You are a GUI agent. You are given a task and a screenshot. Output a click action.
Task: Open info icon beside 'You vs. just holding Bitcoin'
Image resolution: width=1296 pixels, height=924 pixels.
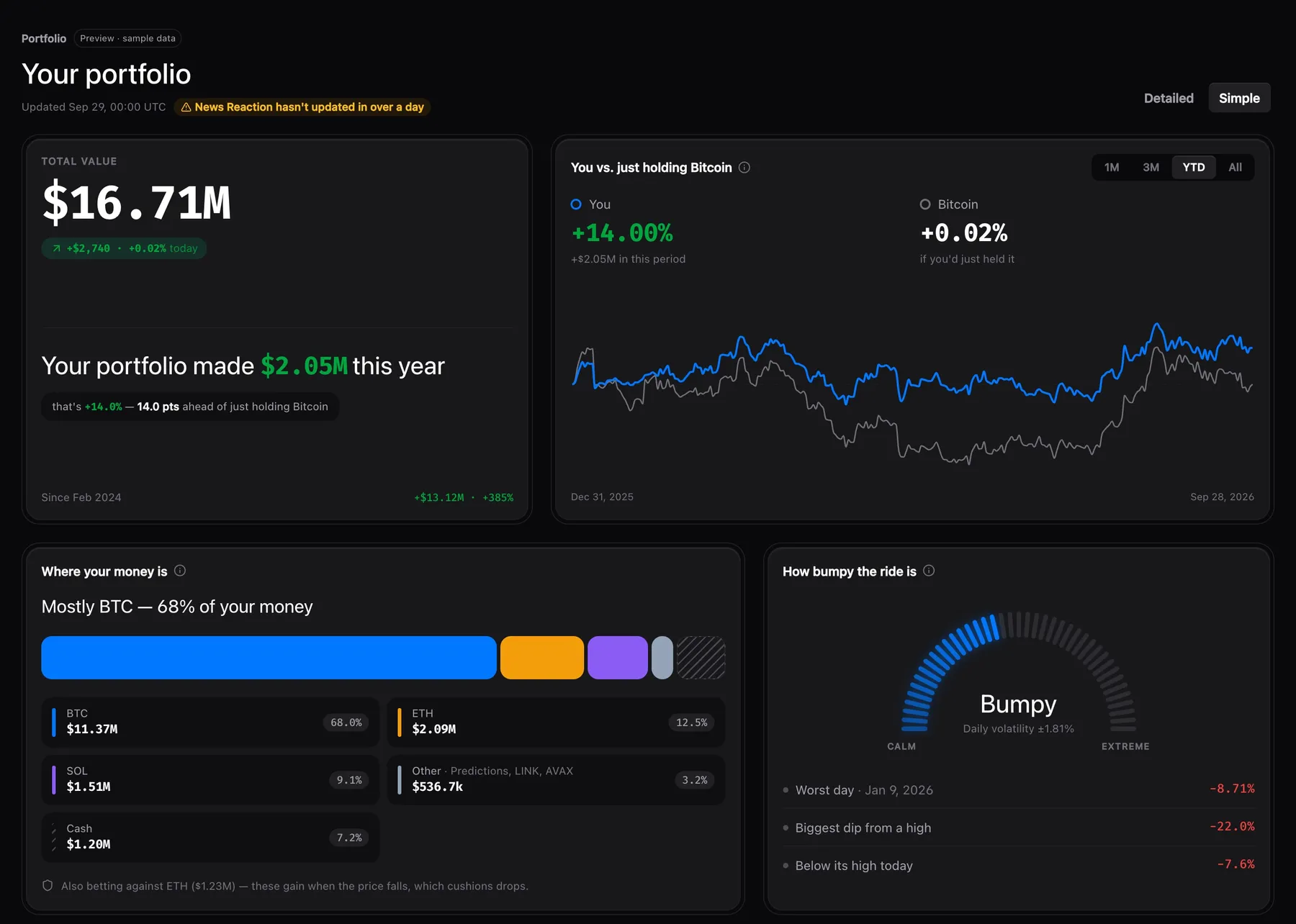(744, 168)
